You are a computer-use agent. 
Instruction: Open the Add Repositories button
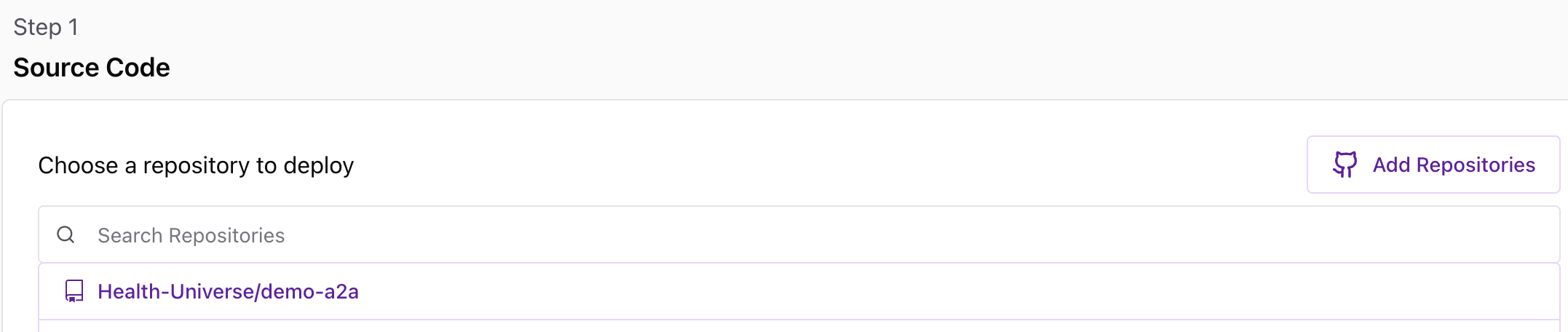(1433, 165)
